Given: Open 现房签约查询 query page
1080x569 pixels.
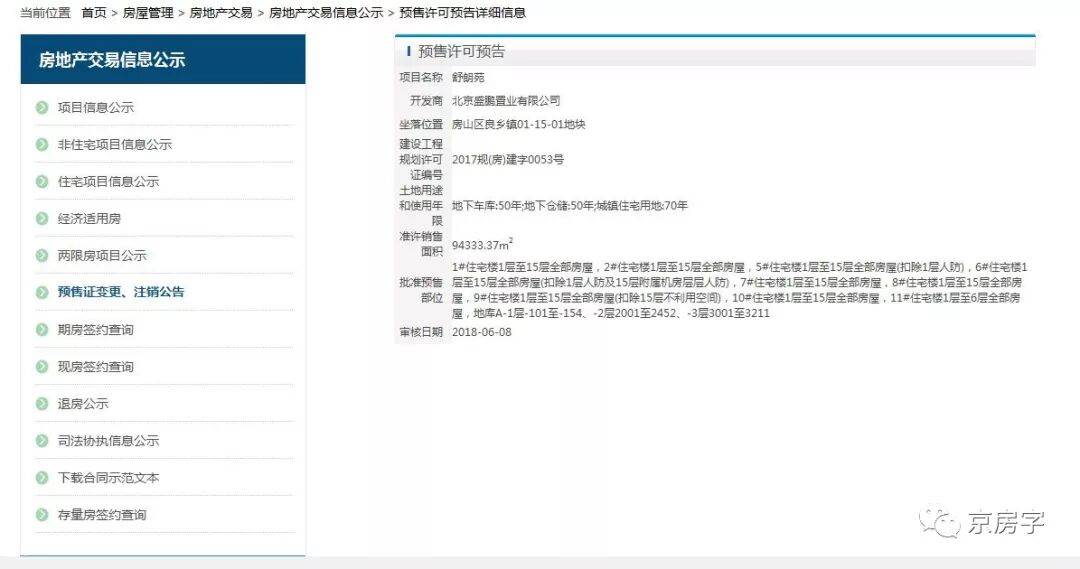Looking at the screenshot, I should pos(96,367).
